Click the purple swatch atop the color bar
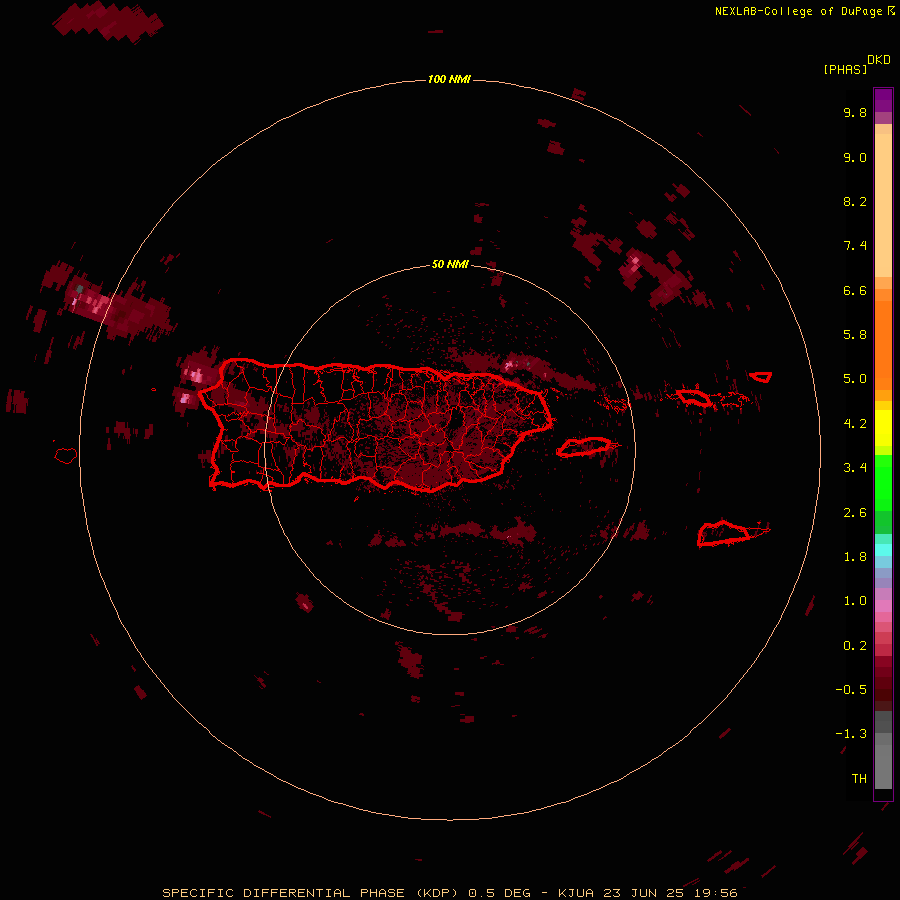 coord(883,100)
